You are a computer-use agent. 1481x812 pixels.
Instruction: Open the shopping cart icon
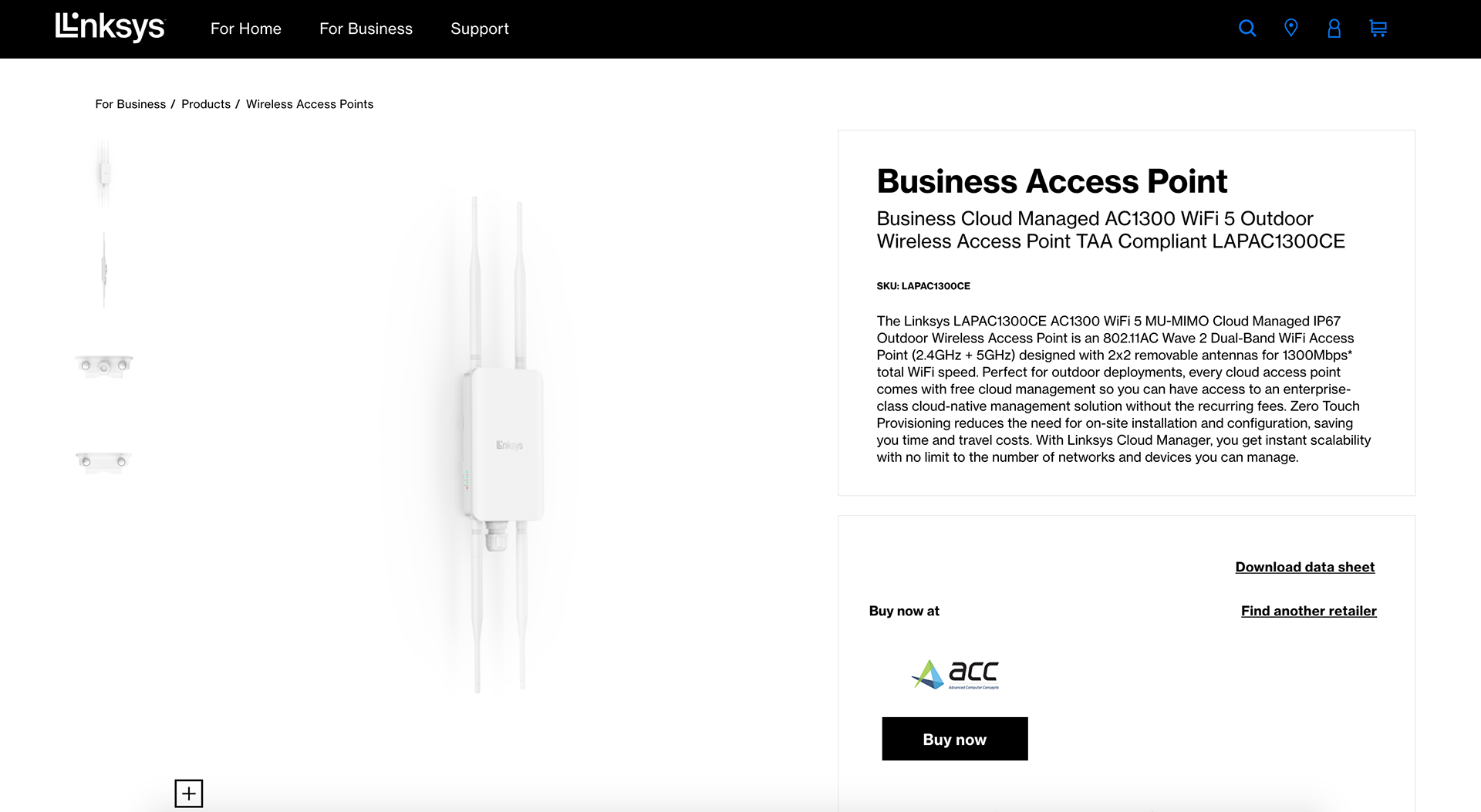(1378, 29)
